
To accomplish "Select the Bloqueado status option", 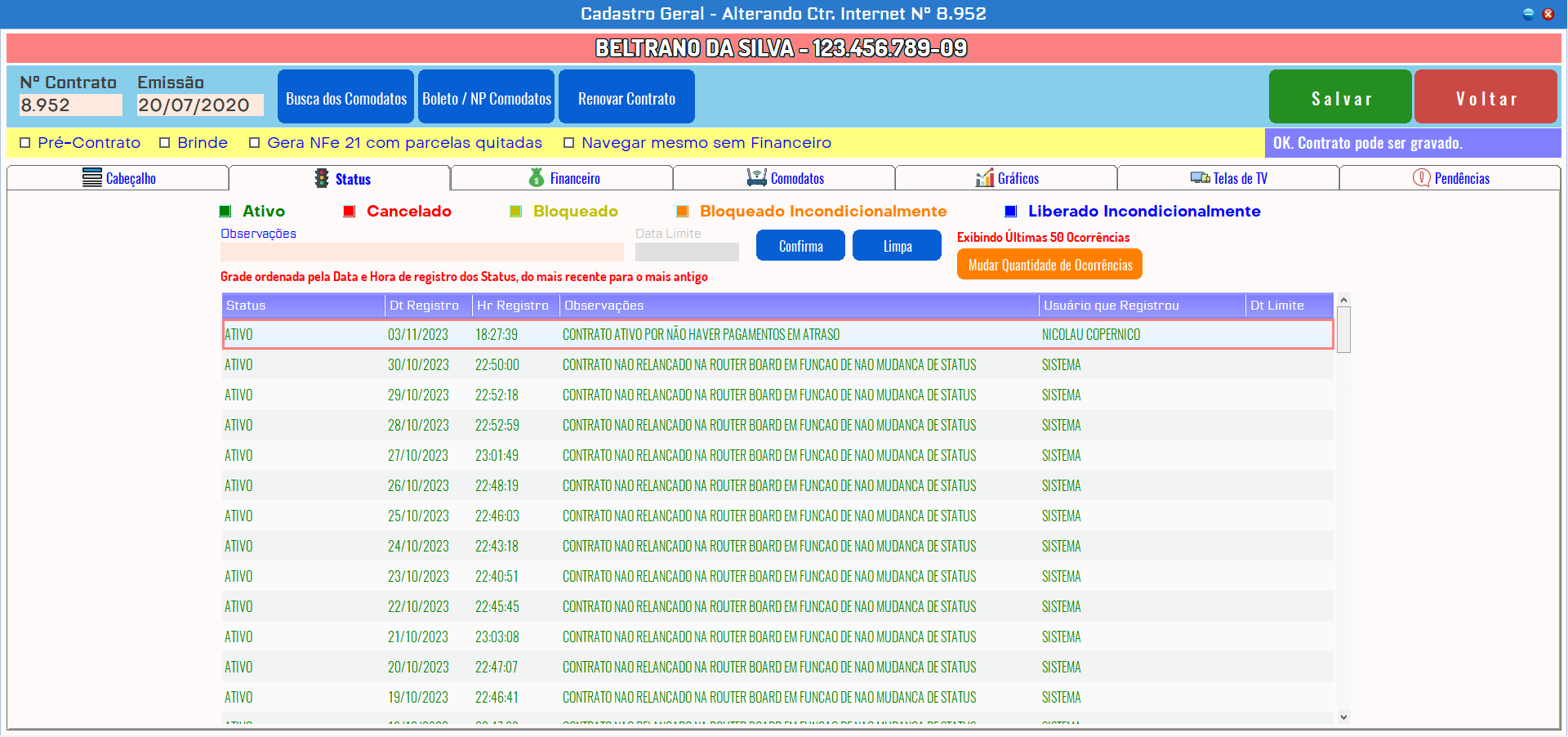I will [x=516, y=212].
